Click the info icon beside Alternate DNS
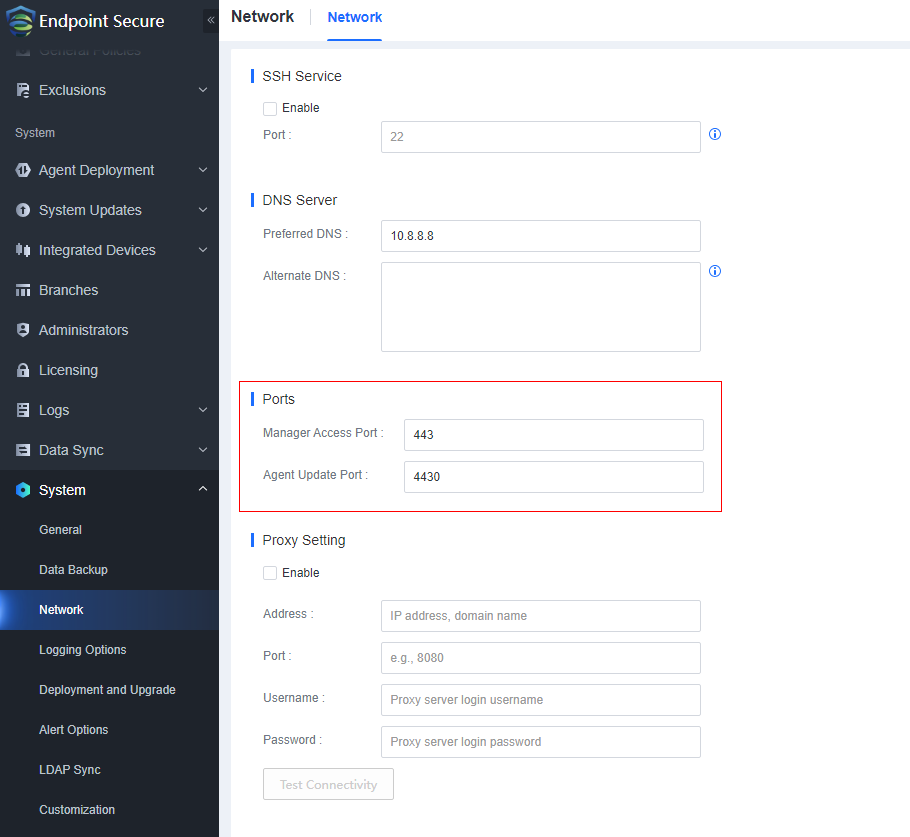 coord(715,271)
